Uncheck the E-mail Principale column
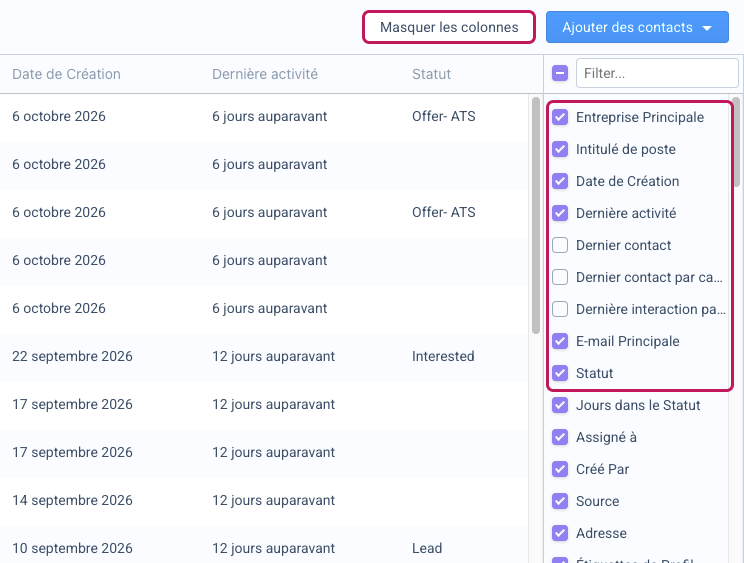The height and width of the screenshot is (563, 744). (x=560, y=341)
